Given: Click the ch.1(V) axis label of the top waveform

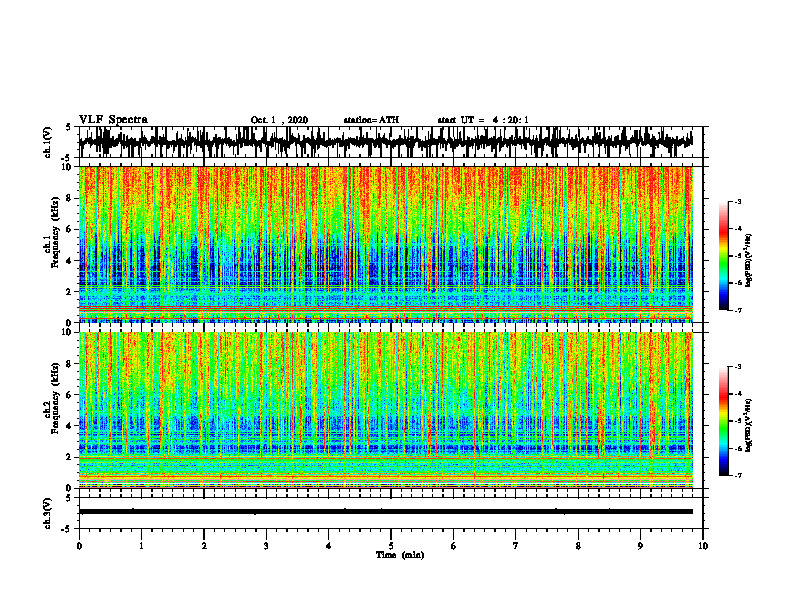Looking at the screenshot, I should point(48,142).
